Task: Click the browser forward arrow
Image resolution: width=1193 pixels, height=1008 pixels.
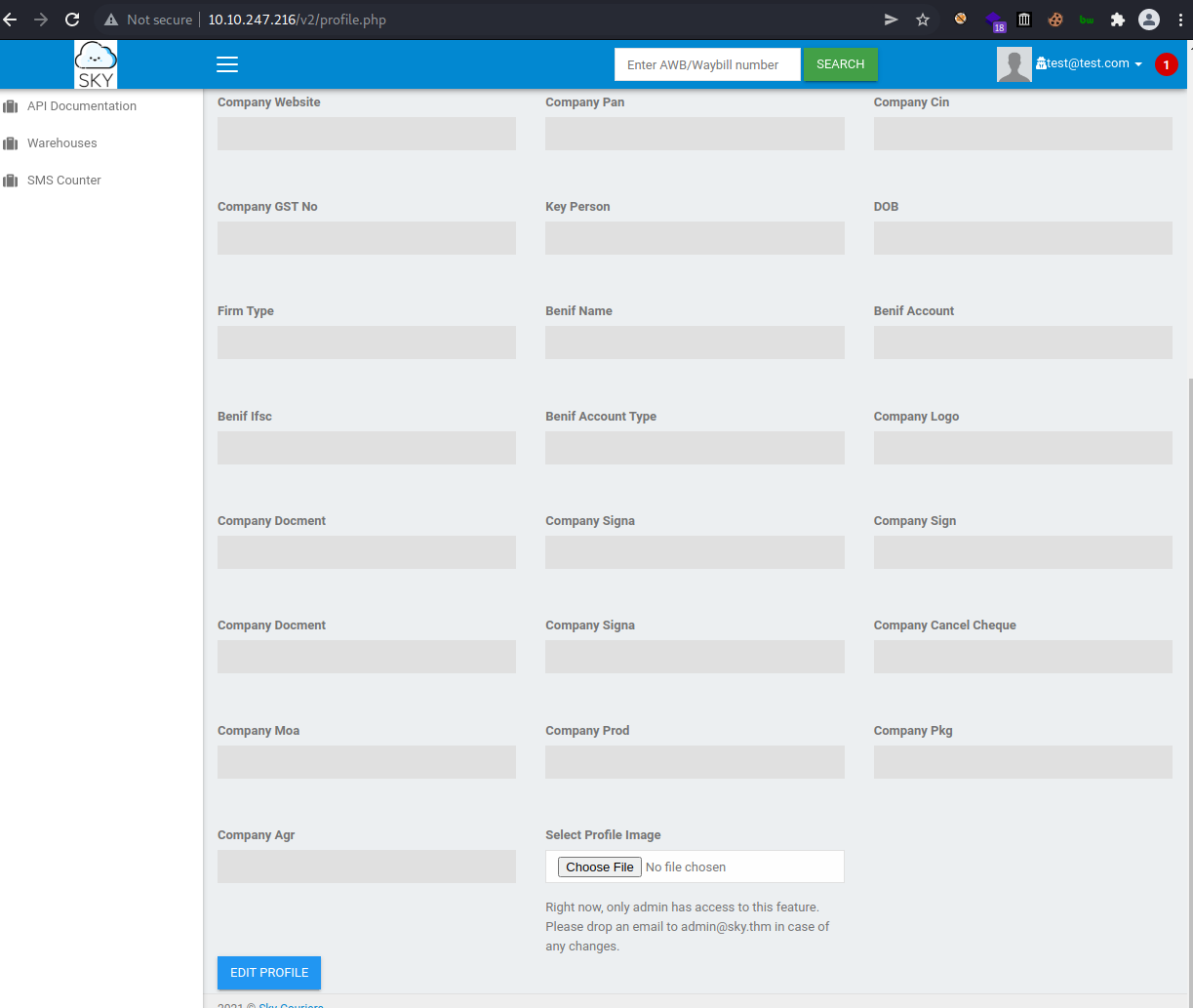Action: coord(40,20)
